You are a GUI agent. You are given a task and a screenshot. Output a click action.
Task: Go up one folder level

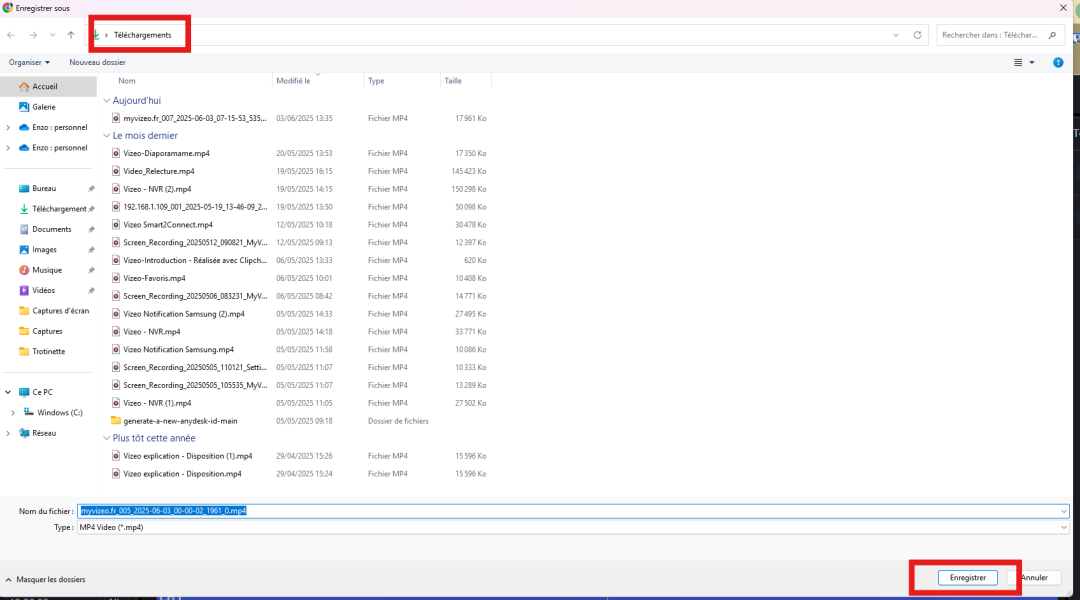tap(71, 35)
